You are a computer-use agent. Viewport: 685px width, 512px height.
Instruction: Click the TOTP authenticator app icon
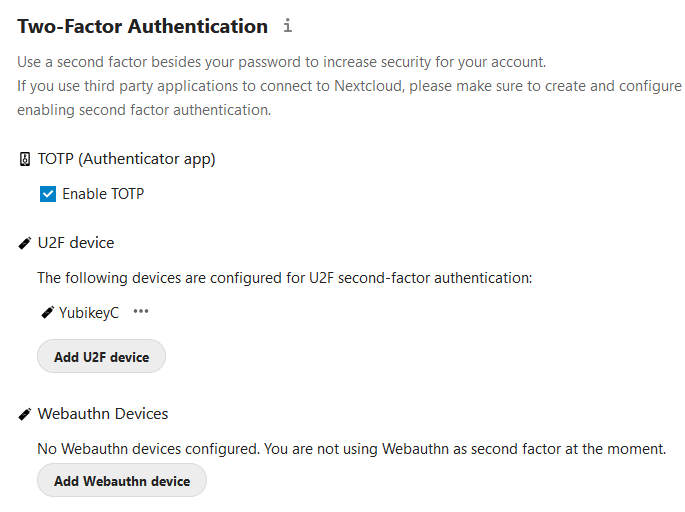[x=25, y=159]
